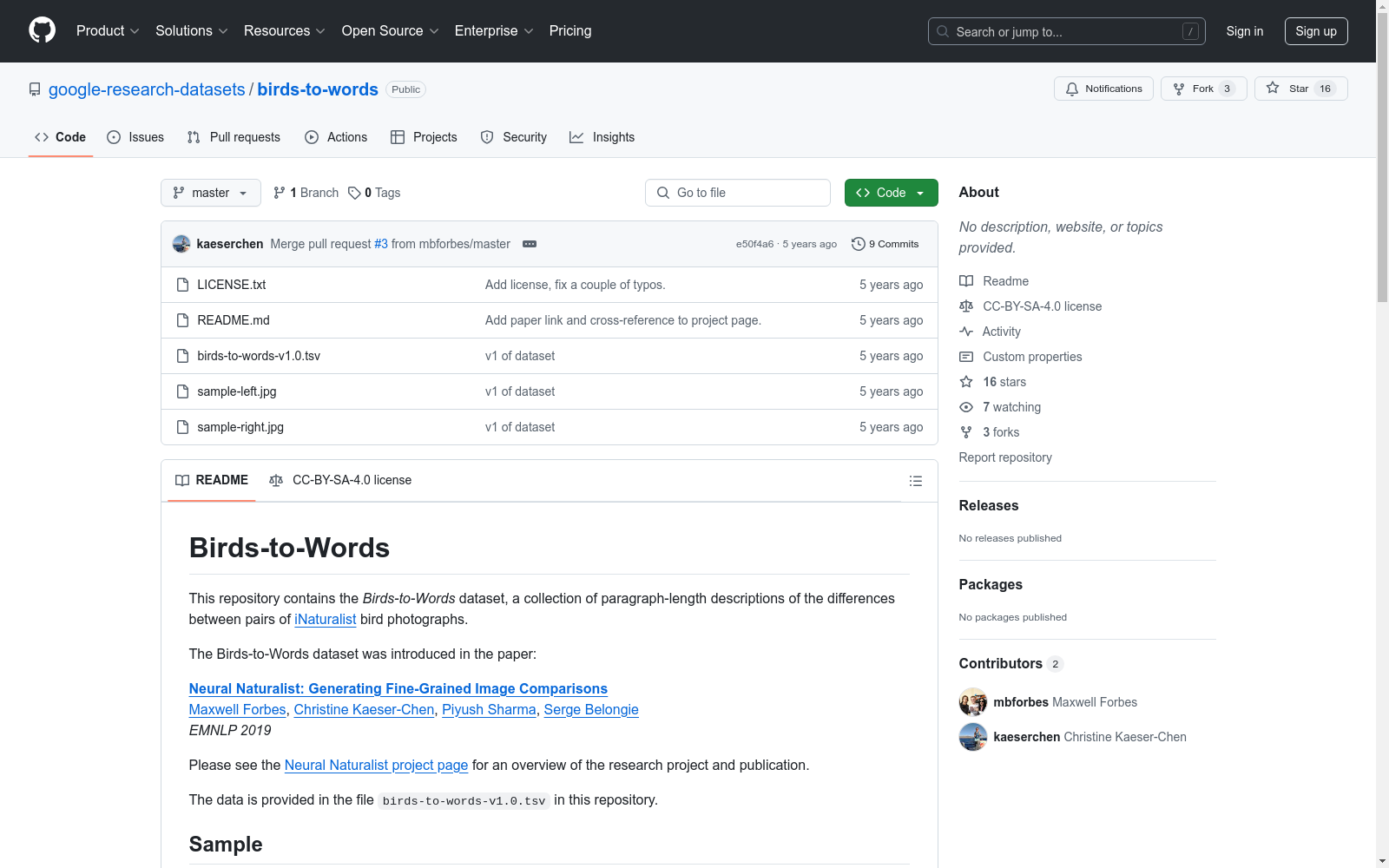1389x868 pixels.
Task: Select the Code tab
Action: pos(61,137)
